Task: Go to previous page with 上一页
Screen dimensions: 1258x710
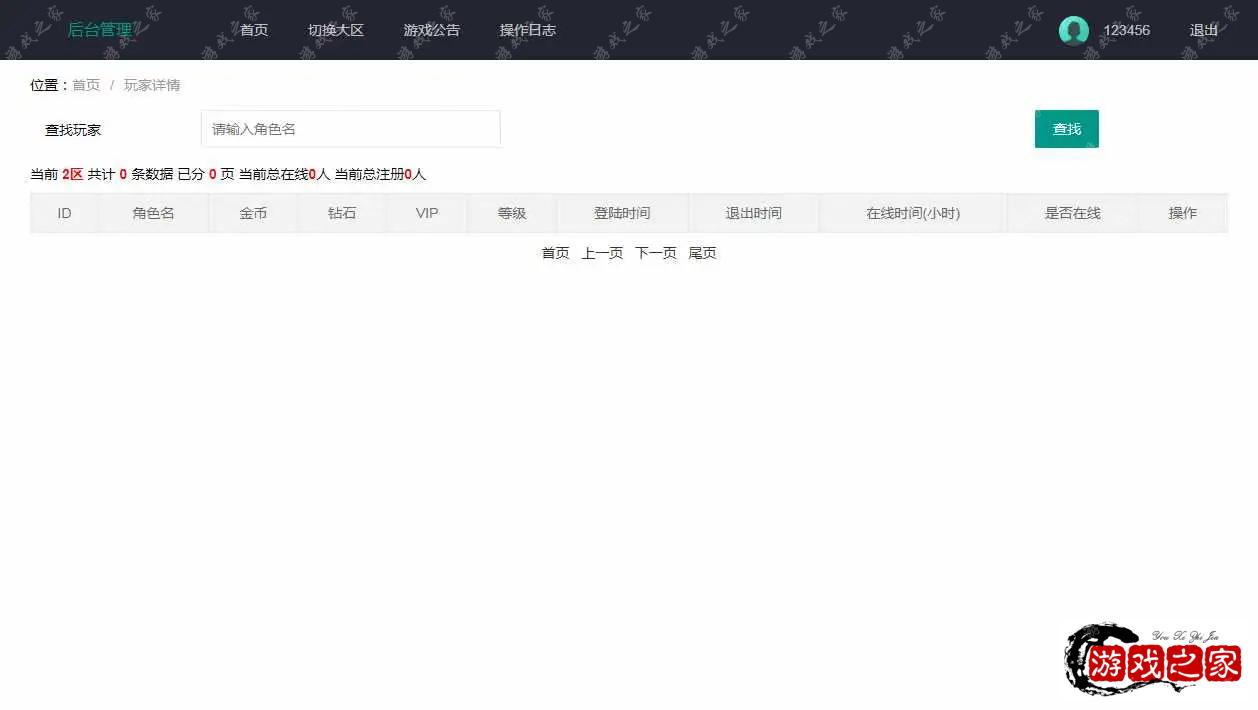Action: point(602,253)
